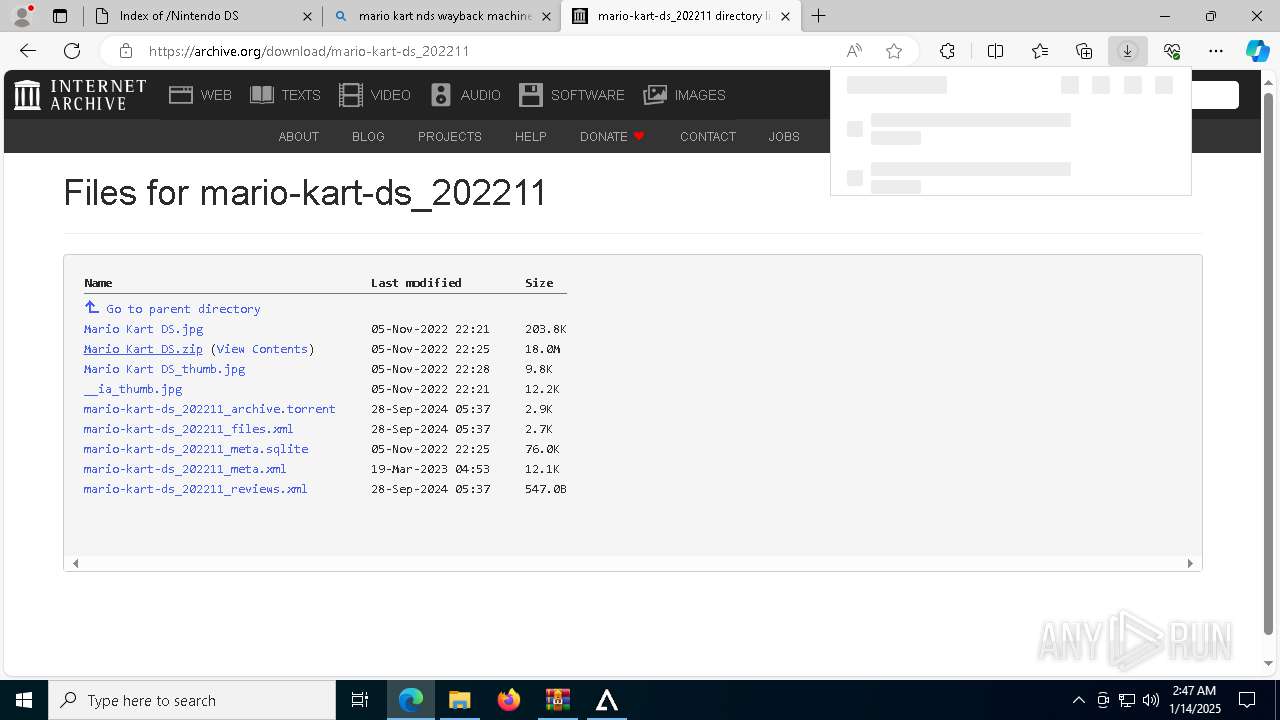
Task: Open a new browser tab
Action: [x=819, y=16]
